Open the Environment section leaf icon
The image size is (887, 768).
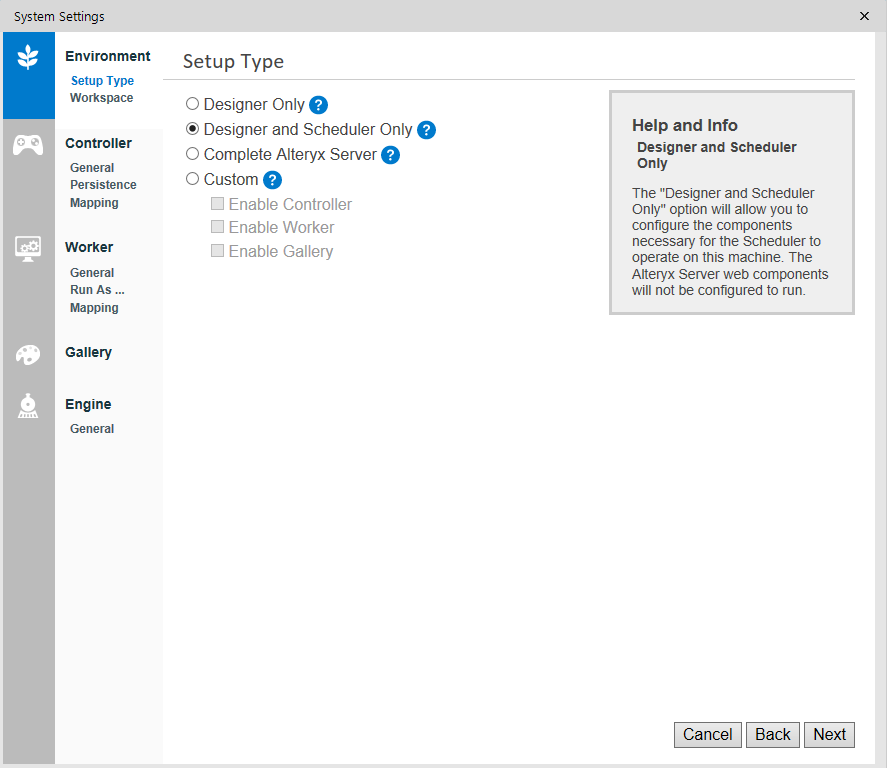(x=28, y=57)
